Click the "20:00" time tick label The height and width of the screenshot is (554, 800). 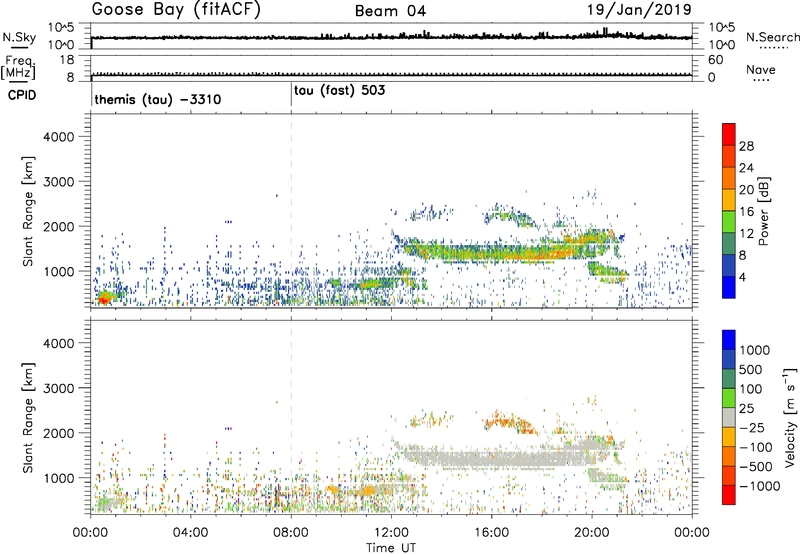pyautogui.click(x=592, y=533)
